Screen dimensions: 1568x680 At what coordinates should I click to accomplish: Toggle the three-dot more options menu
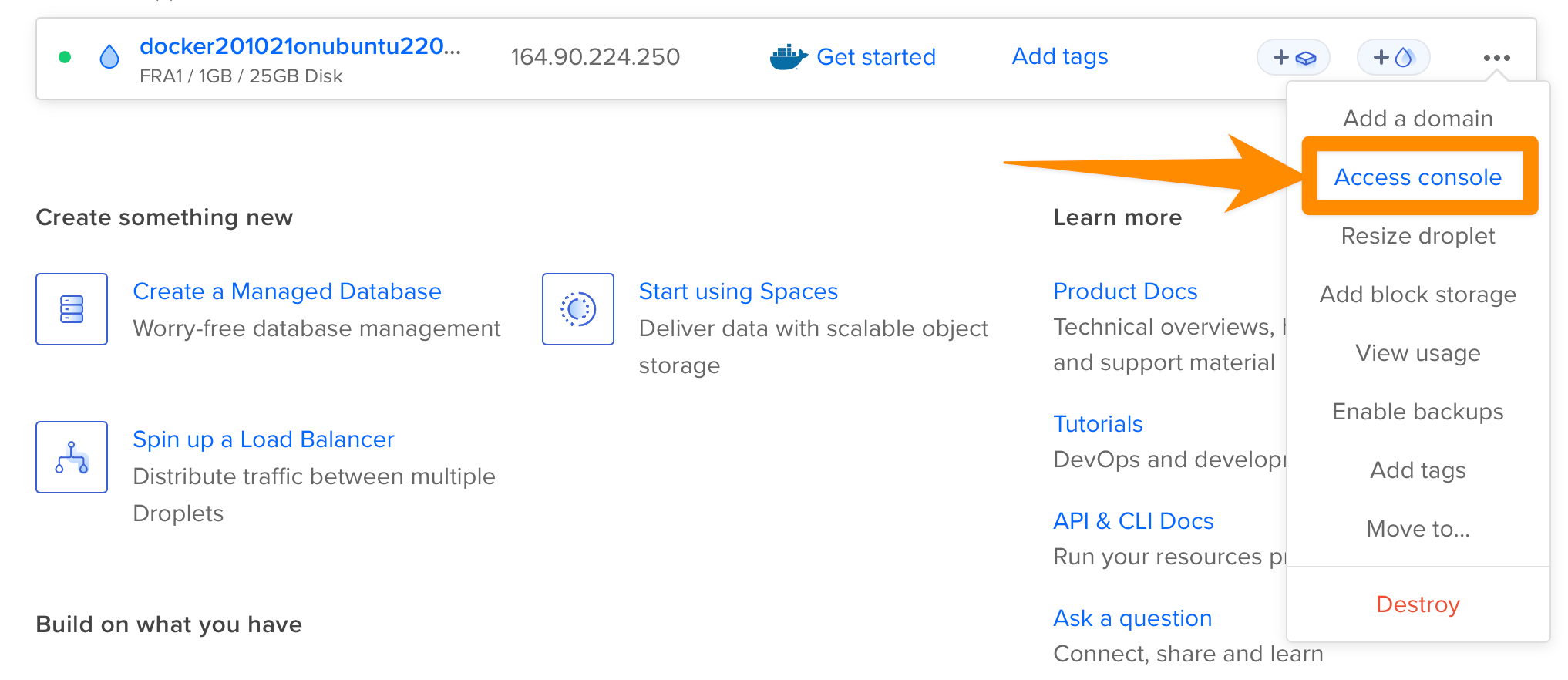[1496, 58]
